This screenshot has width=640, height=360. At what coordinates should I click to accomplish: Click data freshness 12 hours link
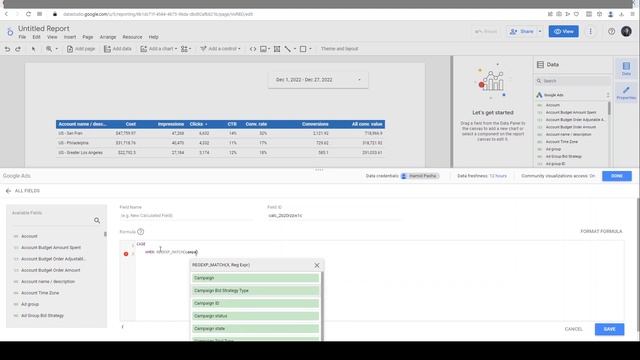coord(498,176)
